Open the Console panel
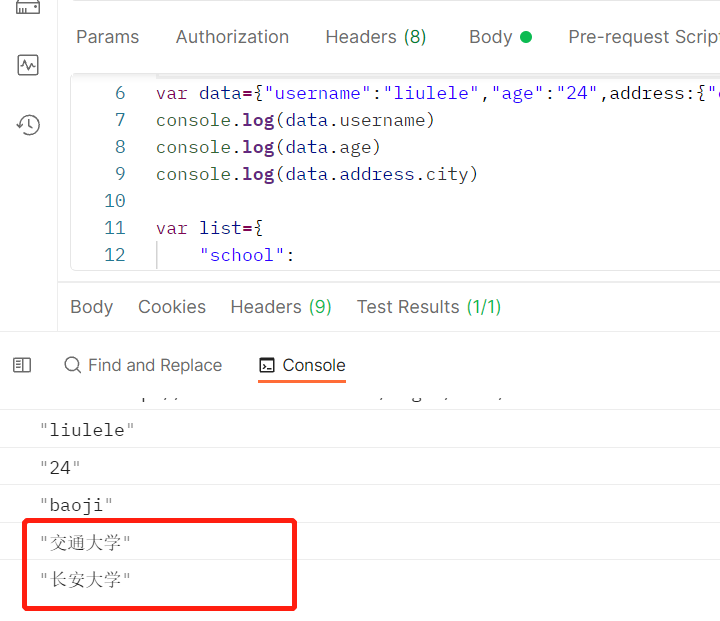Image resolution: width=720 pixels, height=621 pixels. (302, 366)
